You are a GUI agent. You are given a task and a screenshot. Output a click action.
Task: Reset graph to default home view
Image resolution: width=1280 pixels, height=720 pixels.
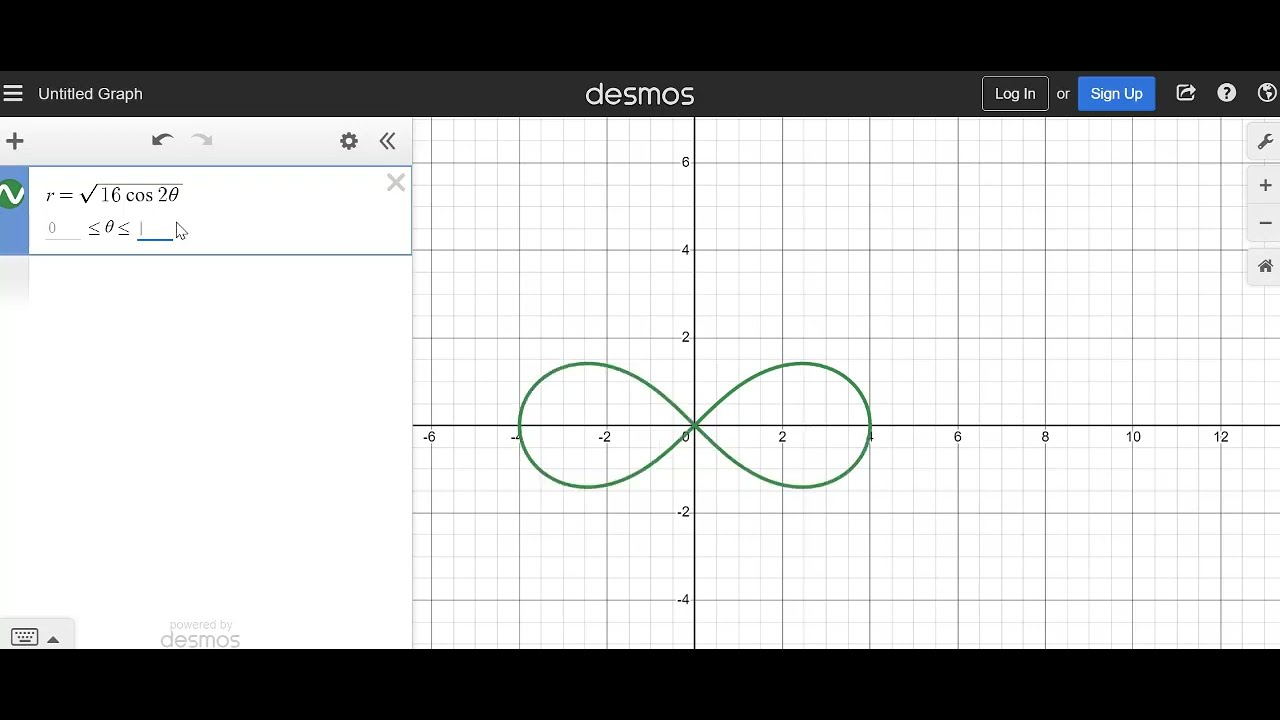[1265, 266]
